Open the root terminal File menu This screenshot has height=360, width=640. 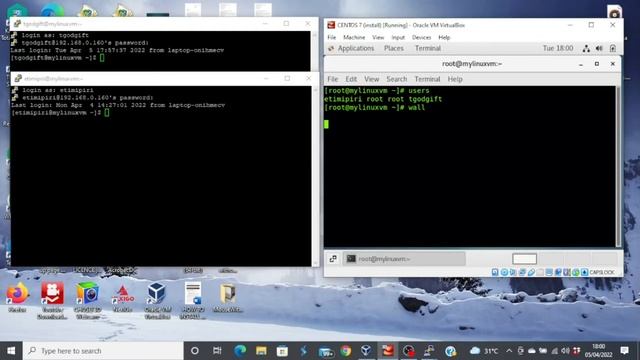(333, 79)
